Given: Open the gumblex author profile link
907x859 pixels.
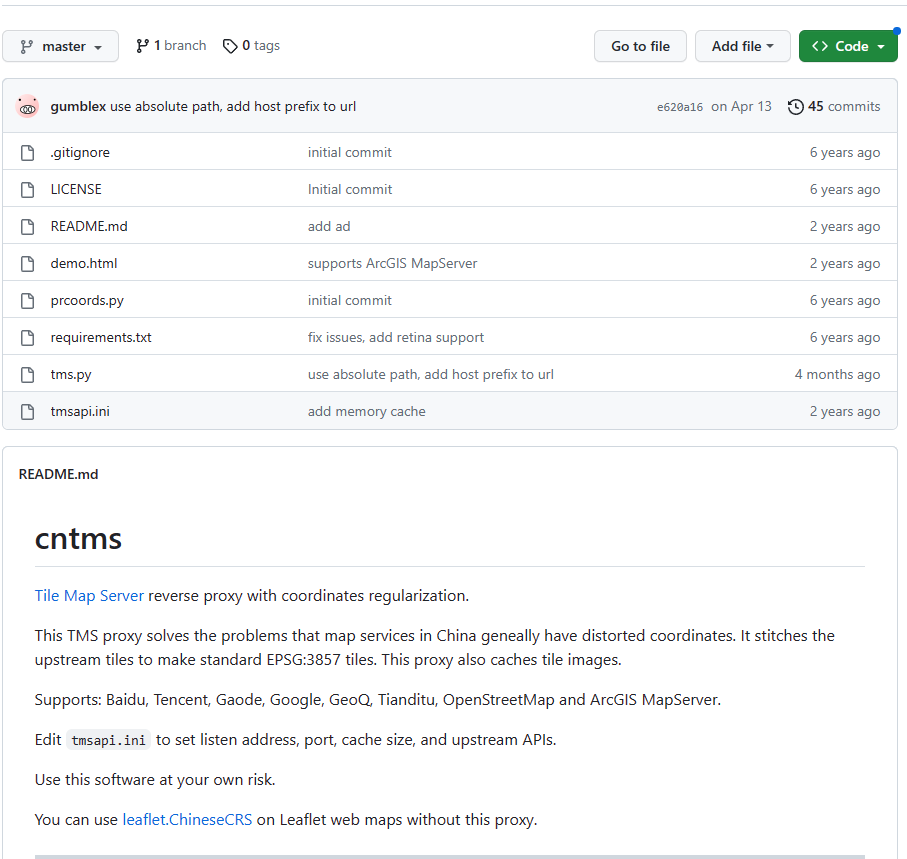Looking at the screenshot, I should pos(78,106).
